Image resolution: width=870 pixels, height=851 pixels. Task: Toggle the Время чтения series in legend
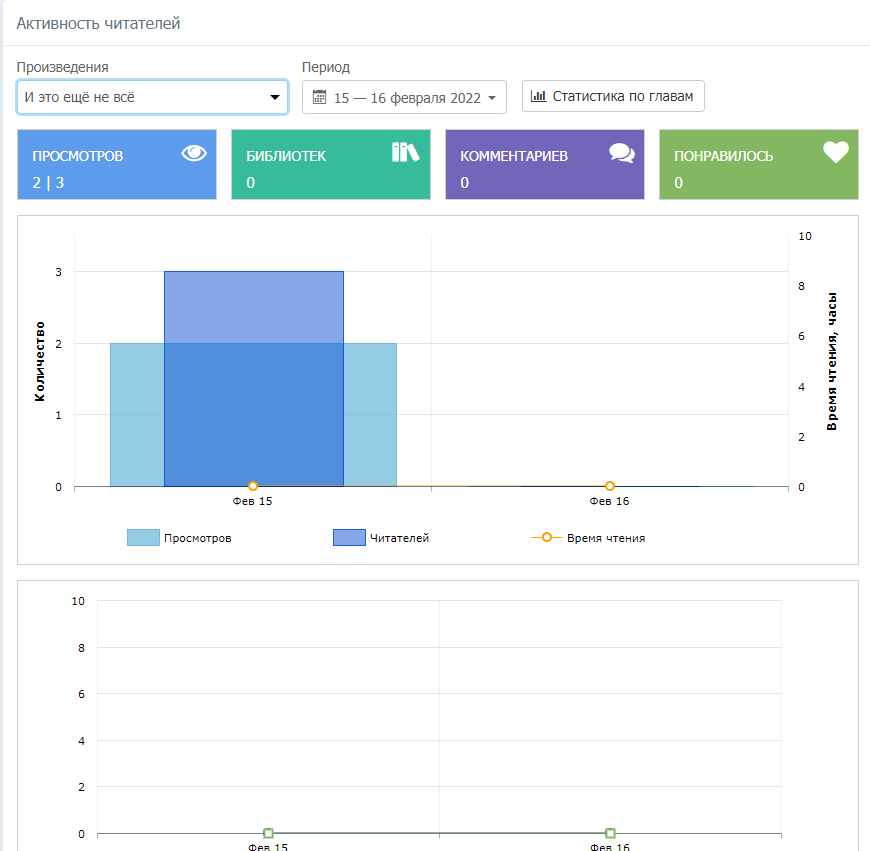click(605, 538)
